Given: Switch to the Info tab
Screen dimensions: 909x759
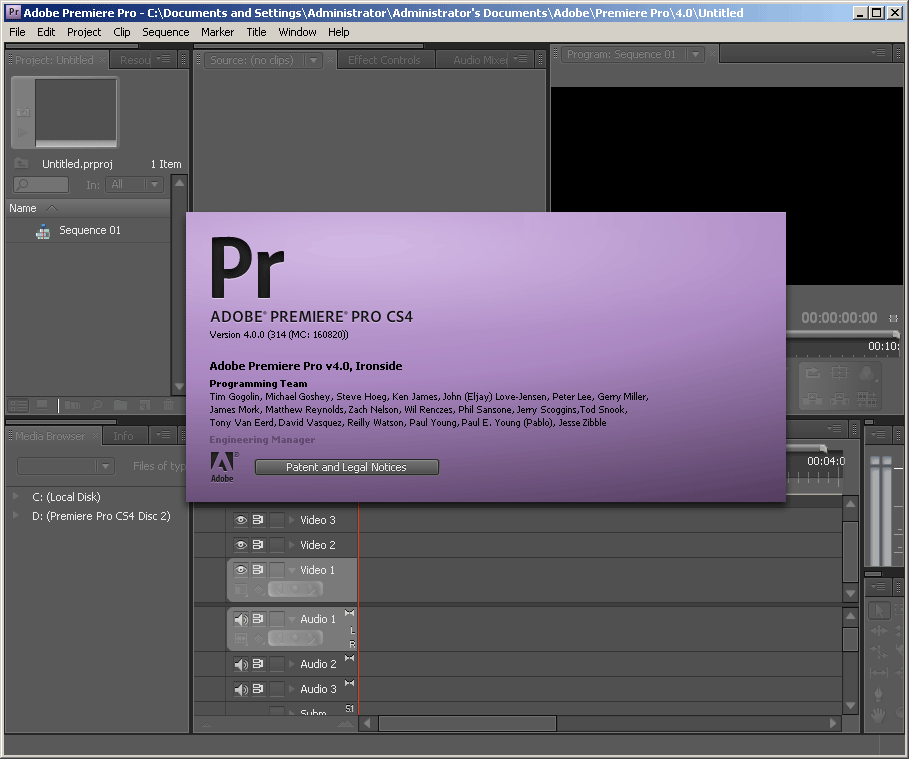Looking at the screenshot, I should click(x=123, y=435).
